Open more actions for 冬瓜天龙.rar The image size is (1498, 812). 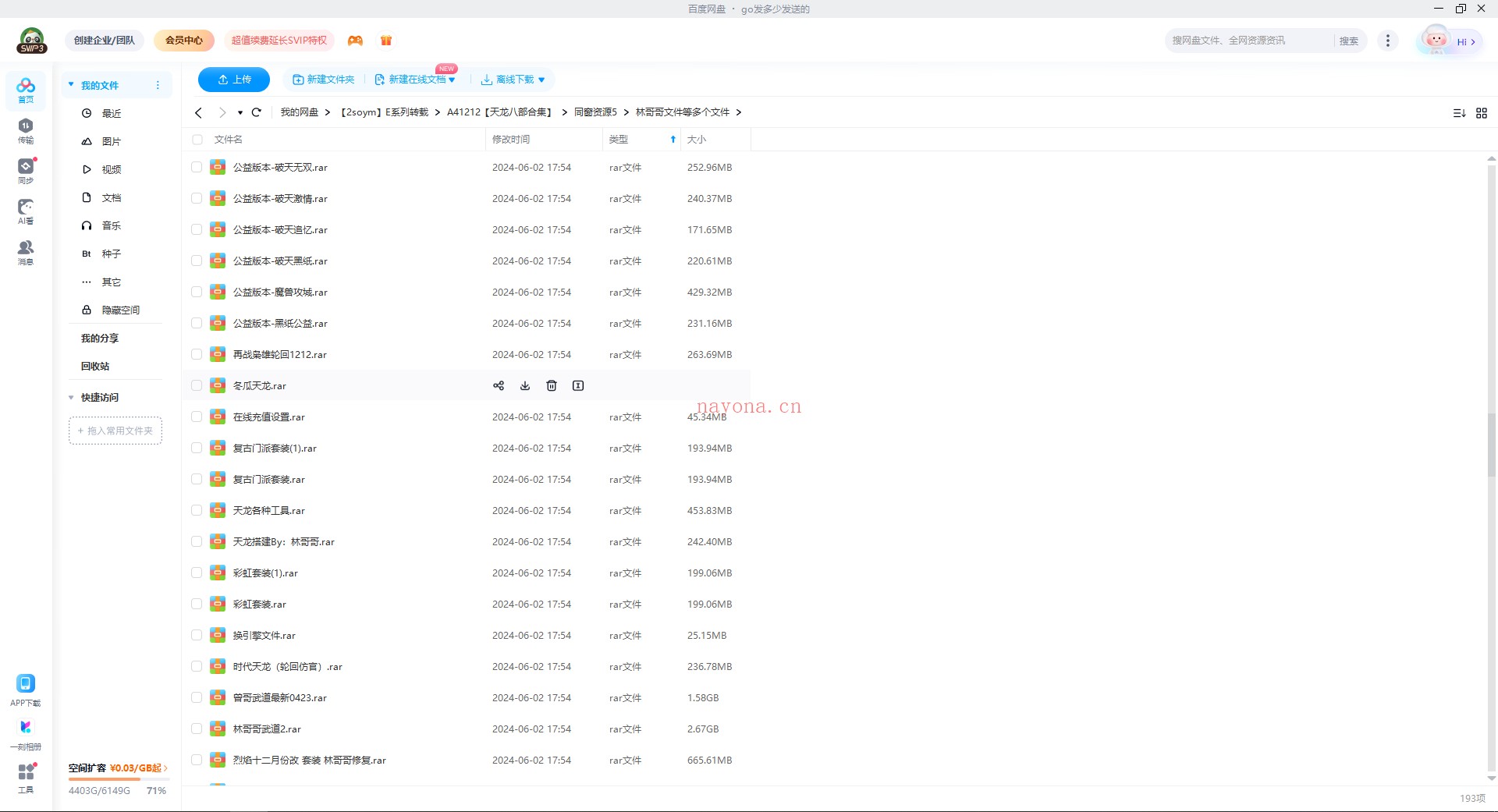click(578, 385)
